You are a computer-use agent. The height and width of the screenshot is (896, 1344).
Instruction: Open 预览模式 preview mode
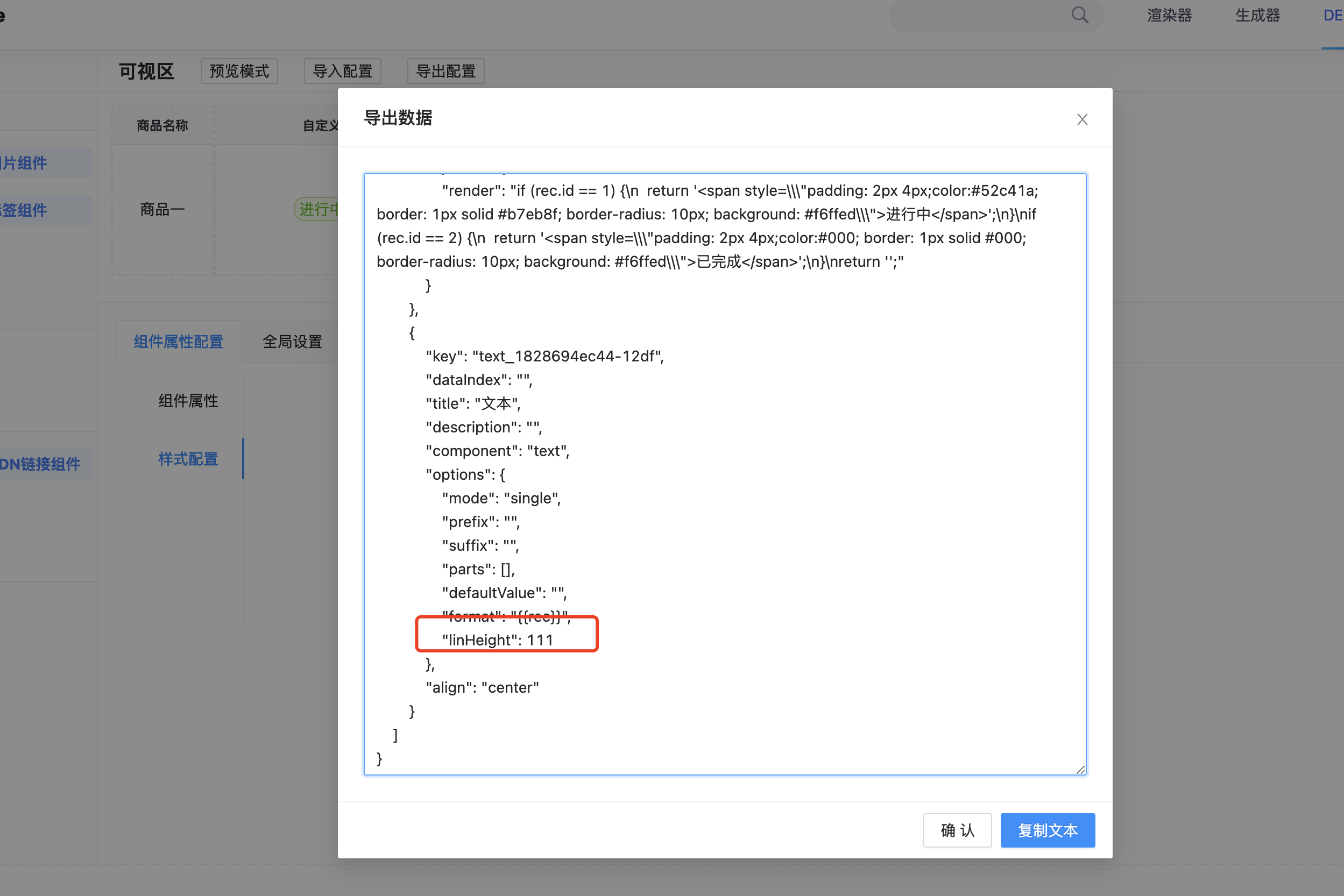239,71
